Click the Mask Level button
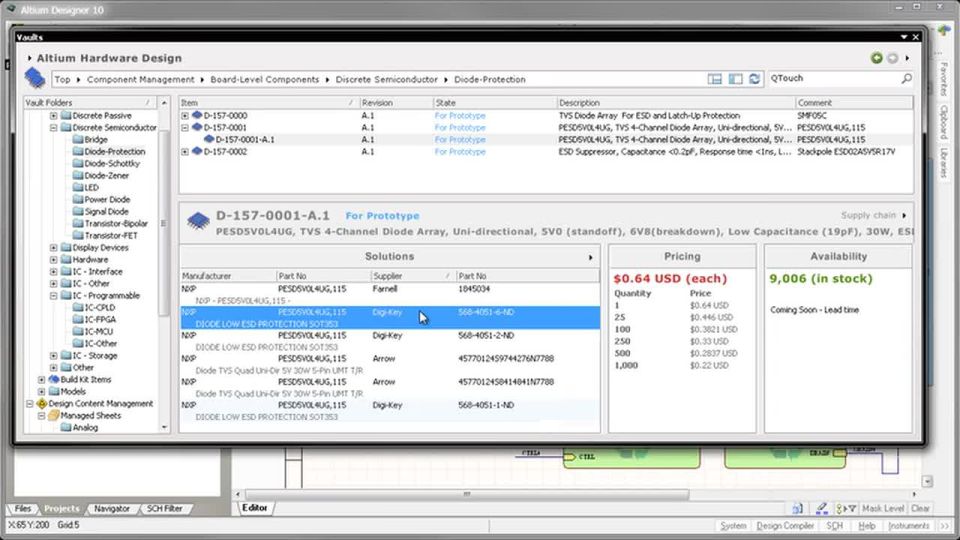The height and width of the screenshot is (540, 960). [x=882, y=508]
